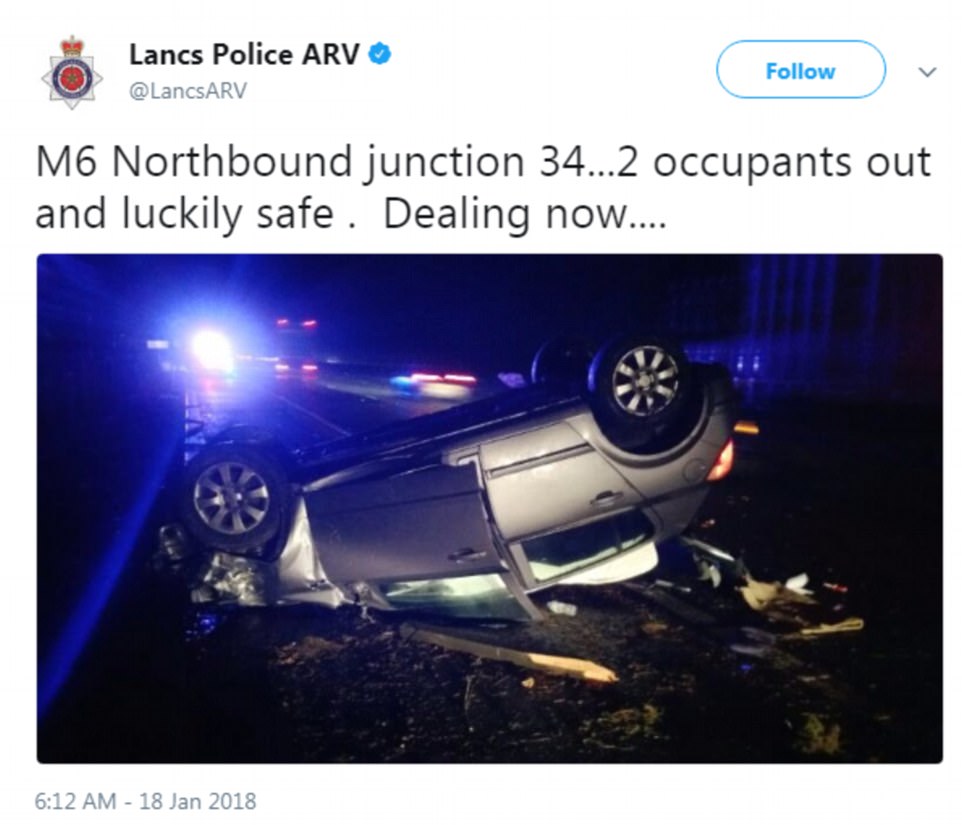Click the bright blue police light in photo

pos(211,350)
